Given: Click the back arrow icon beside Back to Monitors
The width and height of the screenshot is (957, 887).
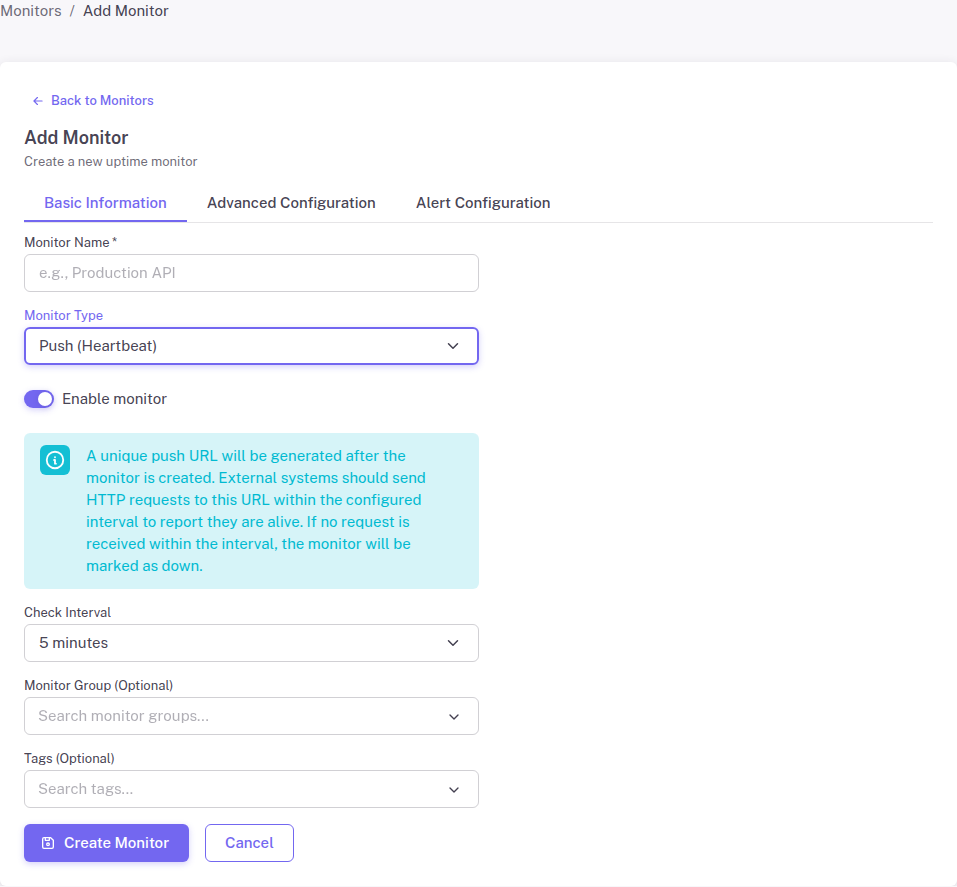Looking at the screenshot, I should [37, 100].
